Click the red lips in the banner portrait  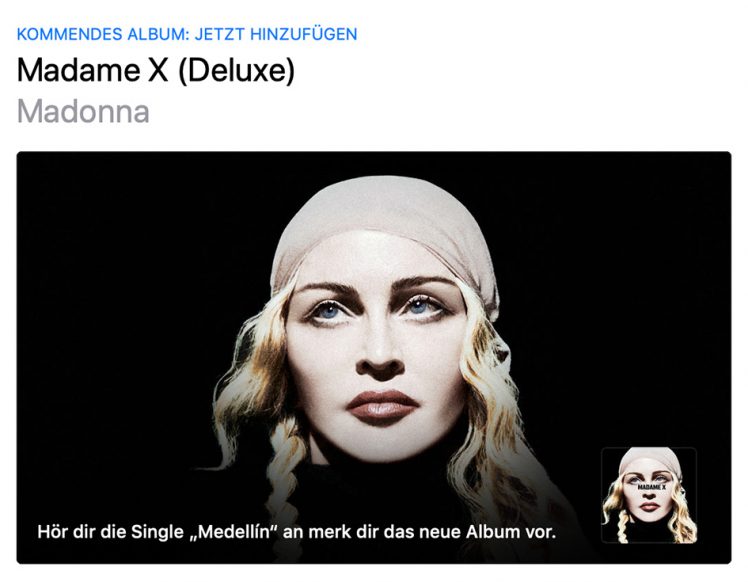pyautogui.click(x=382, y=407)
